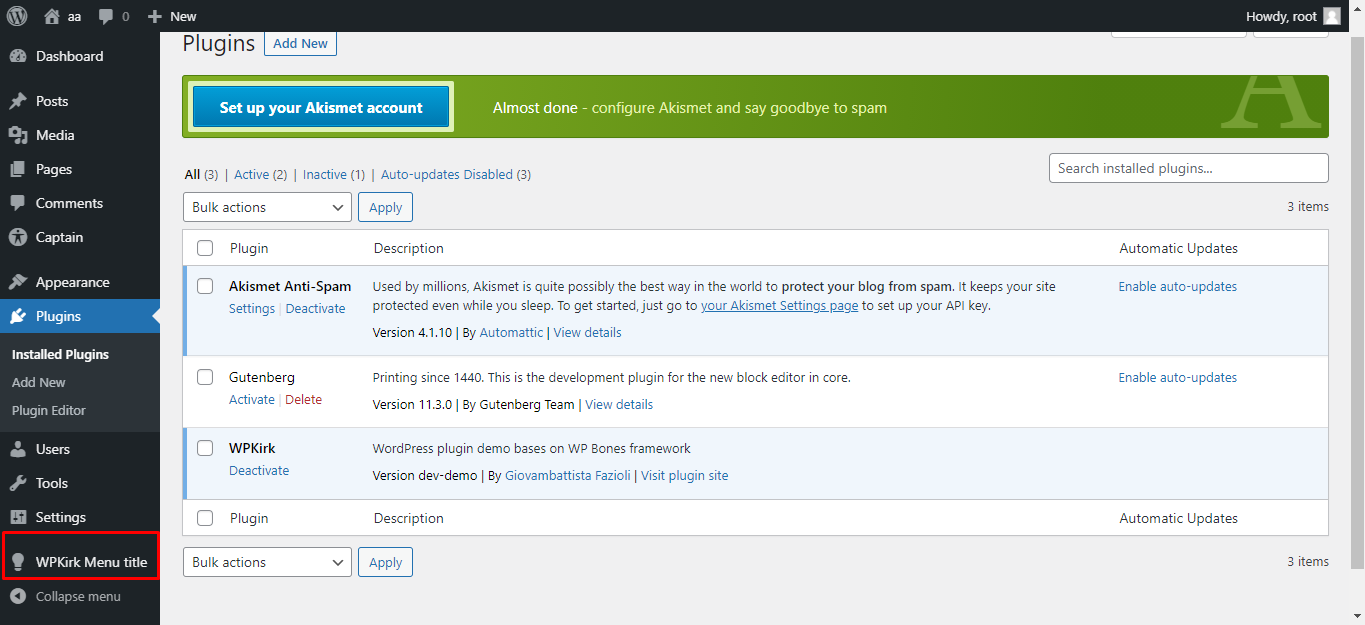The height and width of the screenshot is (625, 1365).
Task: Deactivate the Akismet Anti-Spam plugin
Action: [315, 308]
